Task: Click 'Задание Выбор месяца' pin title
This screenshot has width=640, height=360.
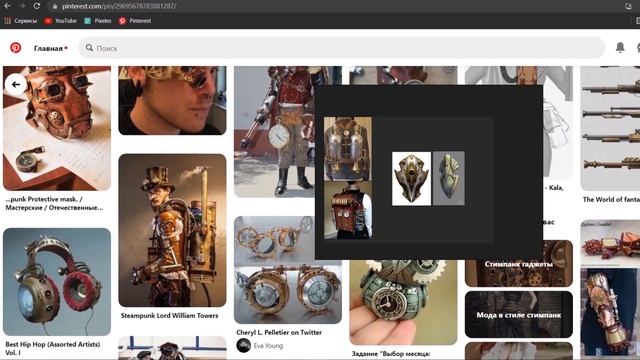Action: point(391,353)
